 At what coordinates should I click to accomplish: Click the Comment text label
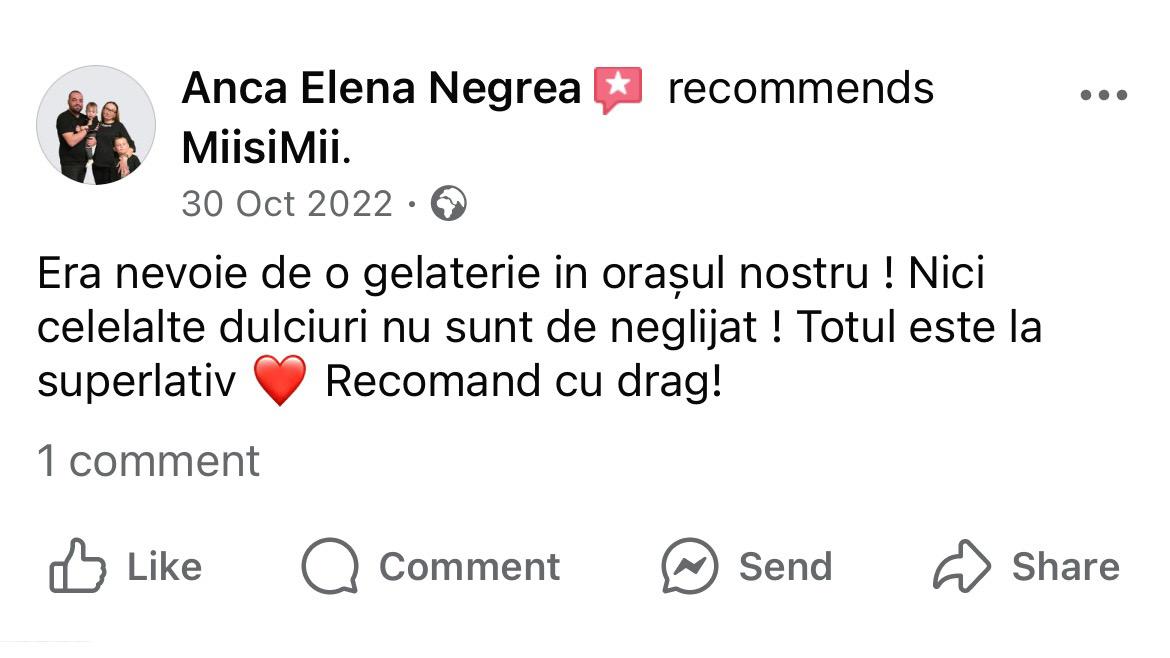pyautogui.click(x=469, y=567)
